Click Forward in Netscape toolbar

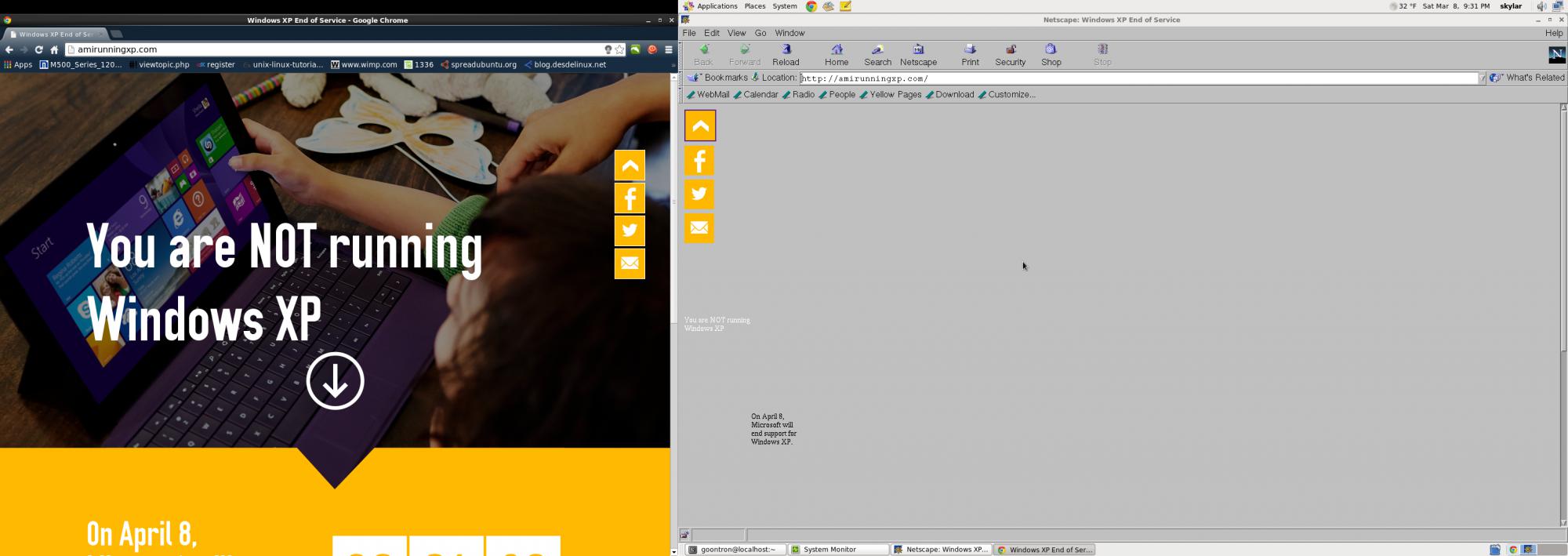745,55
